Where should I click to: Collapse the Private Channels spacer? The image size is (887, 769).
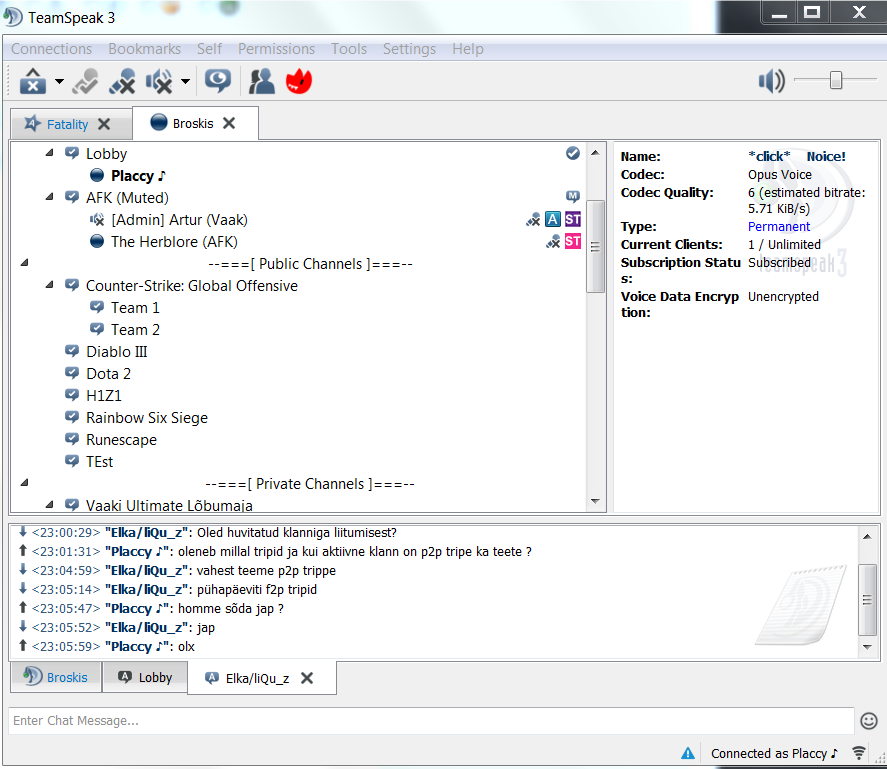pyautogui.click(x=24, y=483)
